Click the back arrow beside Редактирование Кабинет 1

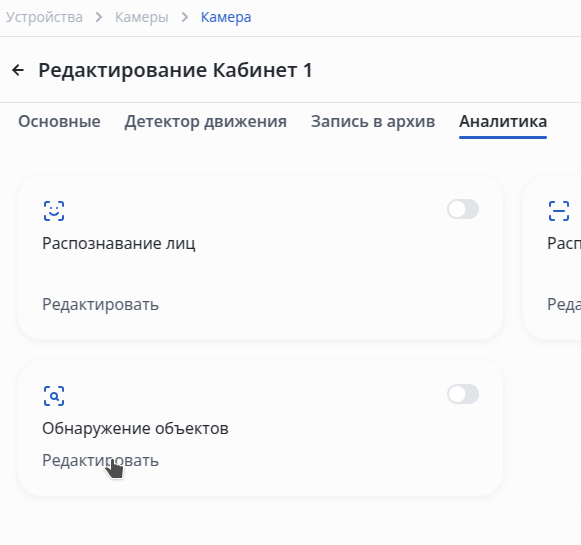(18, 70)
